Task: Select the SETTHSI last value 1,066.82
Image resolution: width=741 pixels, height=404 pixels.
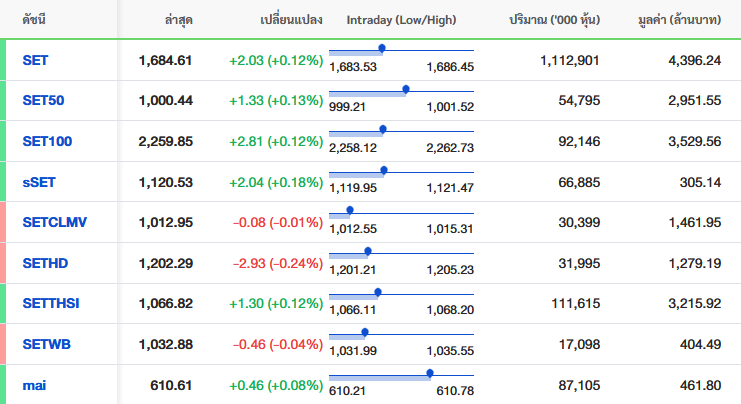Action: [x=165, y=303]
